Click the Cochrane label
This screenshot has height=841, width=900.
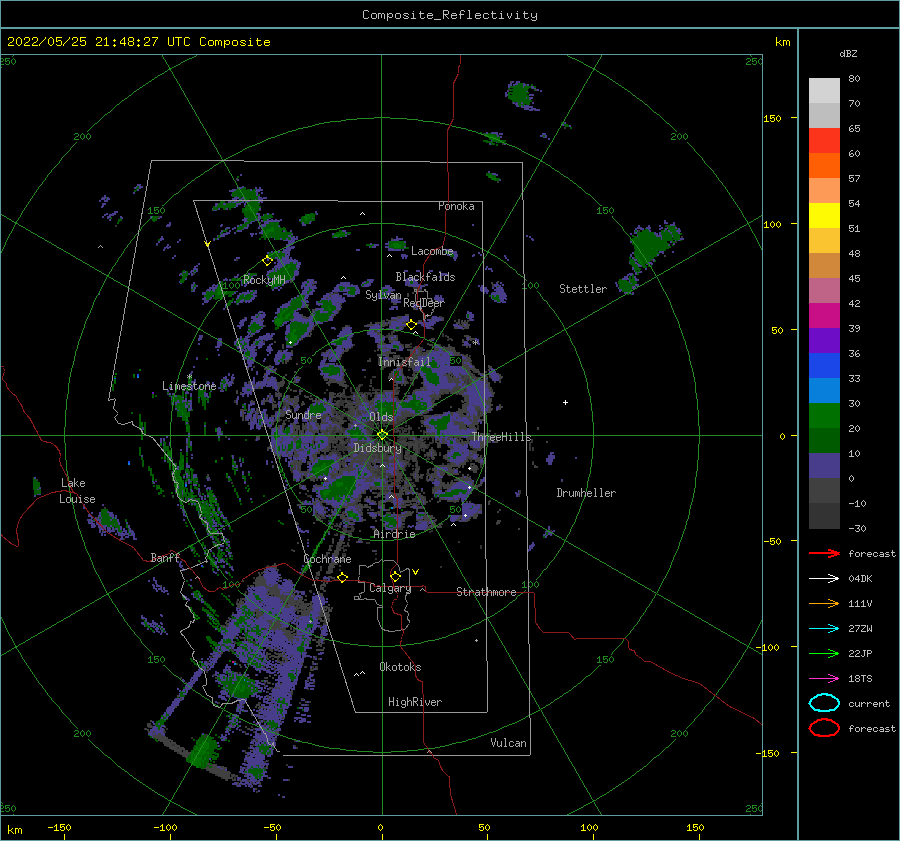pyautogui.click(x=327, y=559)
